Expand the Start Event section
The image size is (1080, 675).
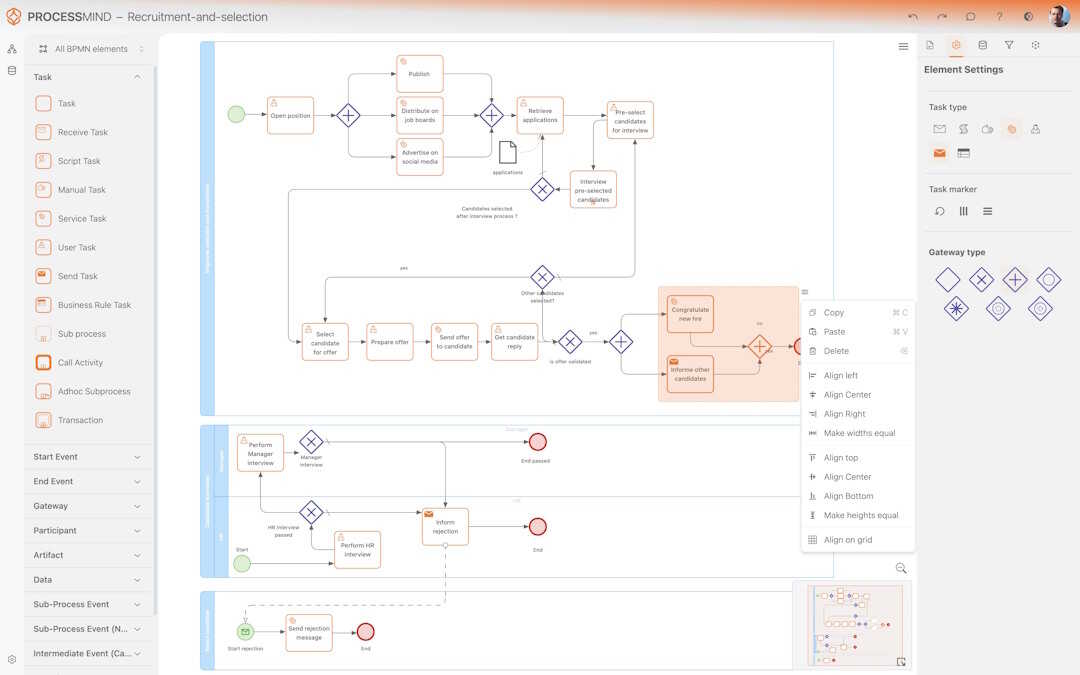click(88, 456)
